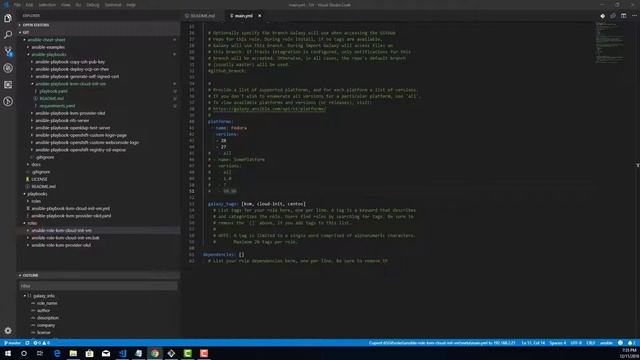
Task: Open the Help menu
Action: click(x=131, y=5)
